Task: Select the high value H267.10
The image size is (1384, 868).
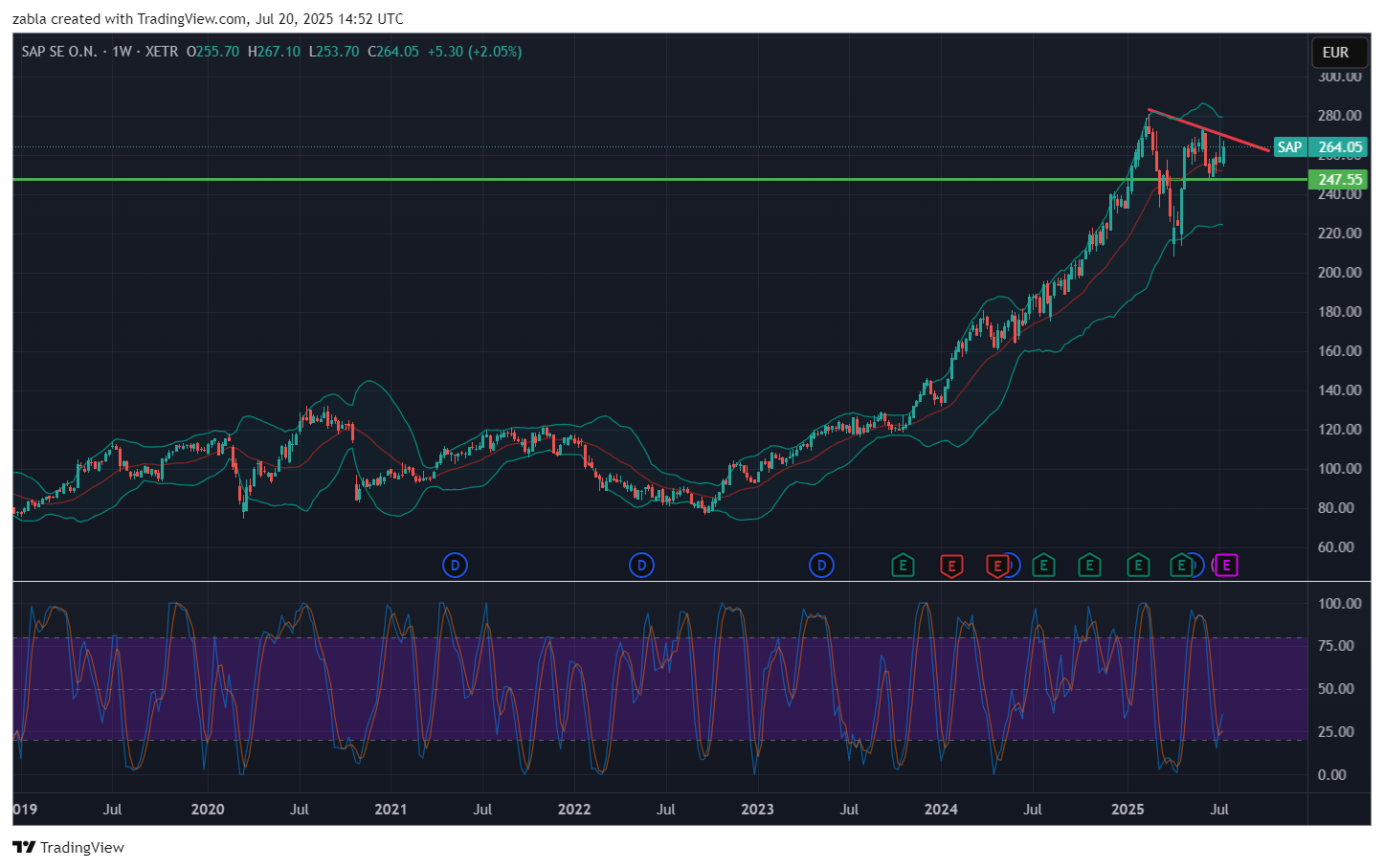Action: 274,52
